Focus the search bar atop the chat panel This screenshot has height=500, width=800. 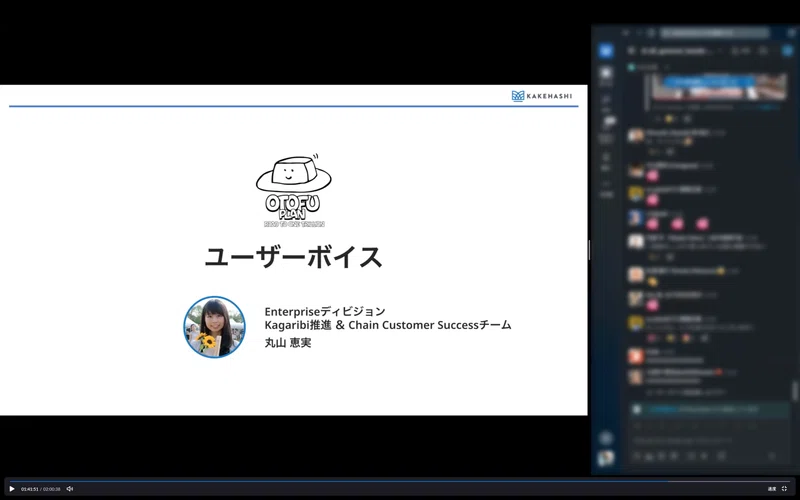coord(714,33)
